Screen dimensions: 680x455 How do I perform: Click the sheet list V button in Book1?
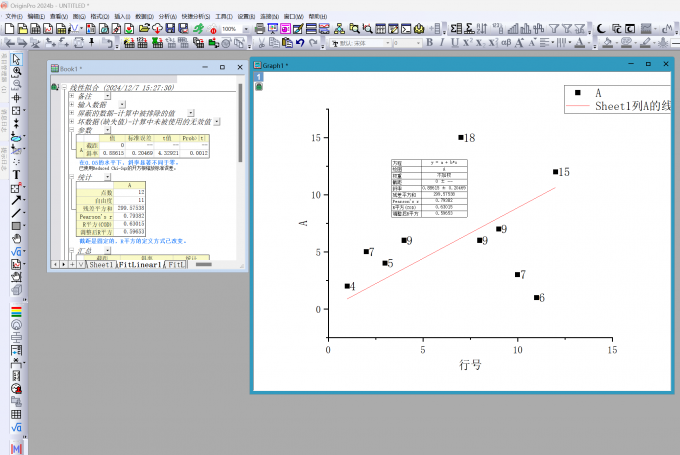pos(81,264)
